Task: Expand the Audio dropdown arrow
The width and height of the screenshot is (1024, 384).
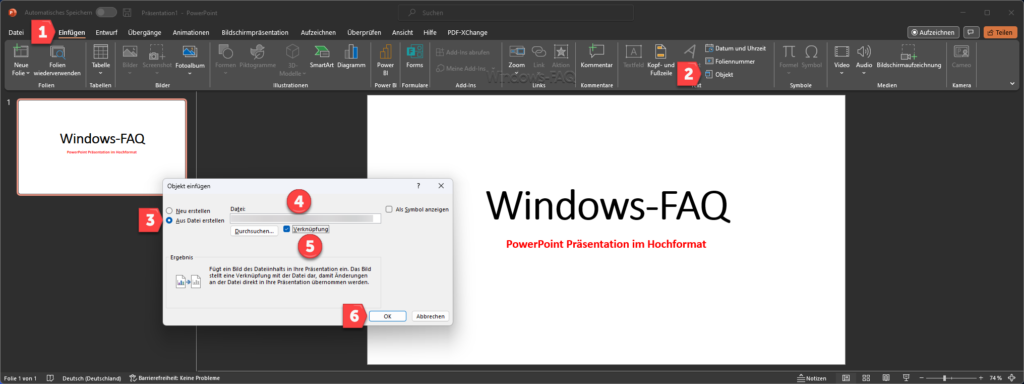Action: click(864, 73)
